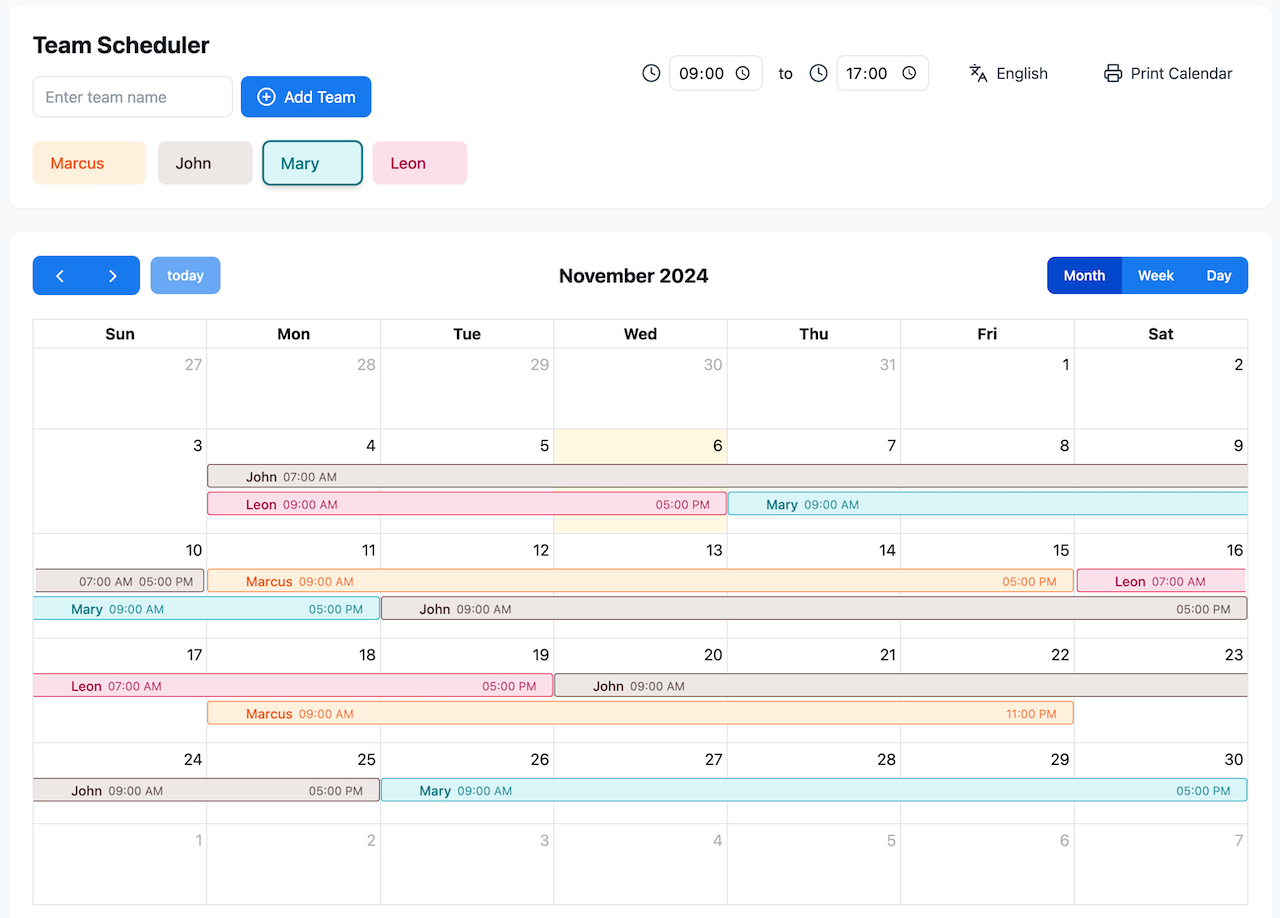Select the Month view tab

pos(1085,276)
